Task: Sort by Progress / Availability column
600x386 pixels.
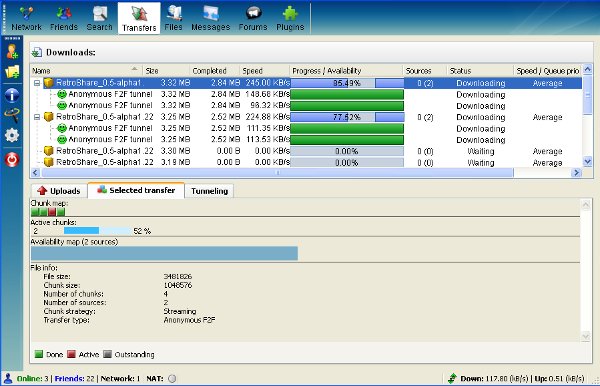Action: [x=346, y=71]
